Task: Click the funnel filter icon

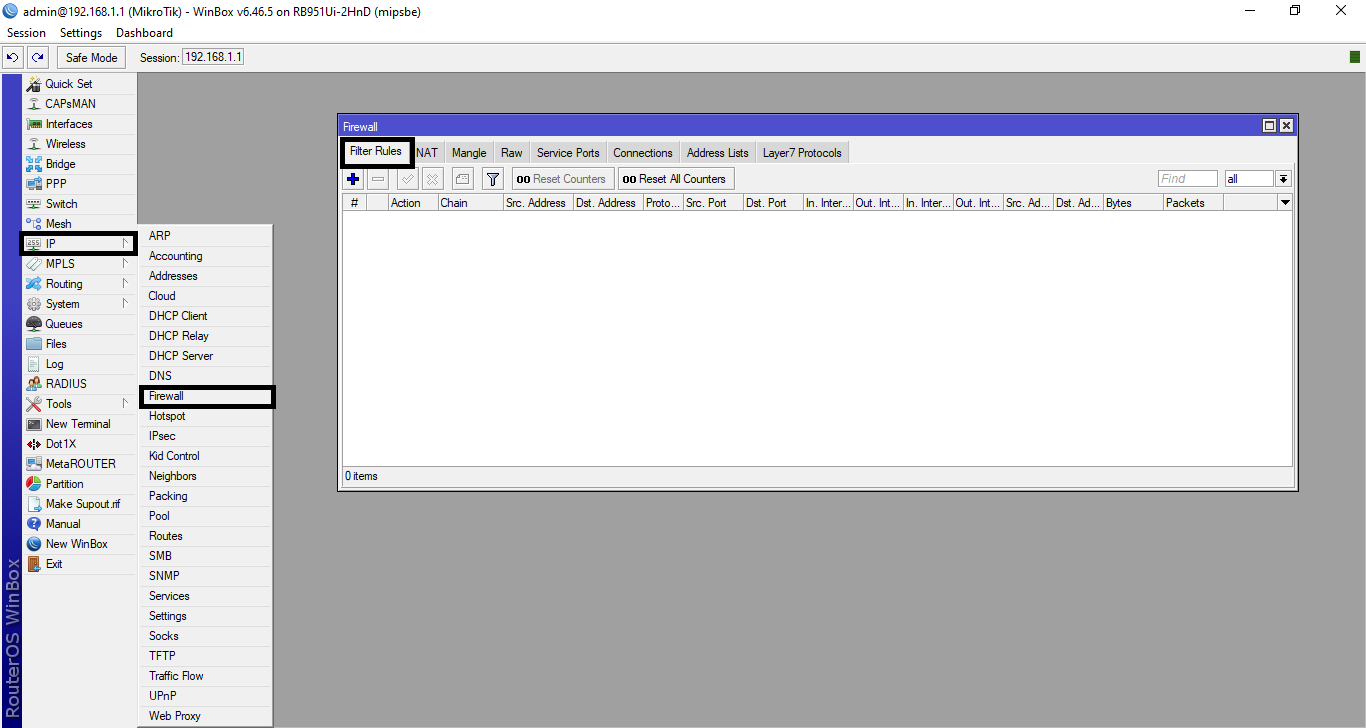Action: [x=492, y=179]
